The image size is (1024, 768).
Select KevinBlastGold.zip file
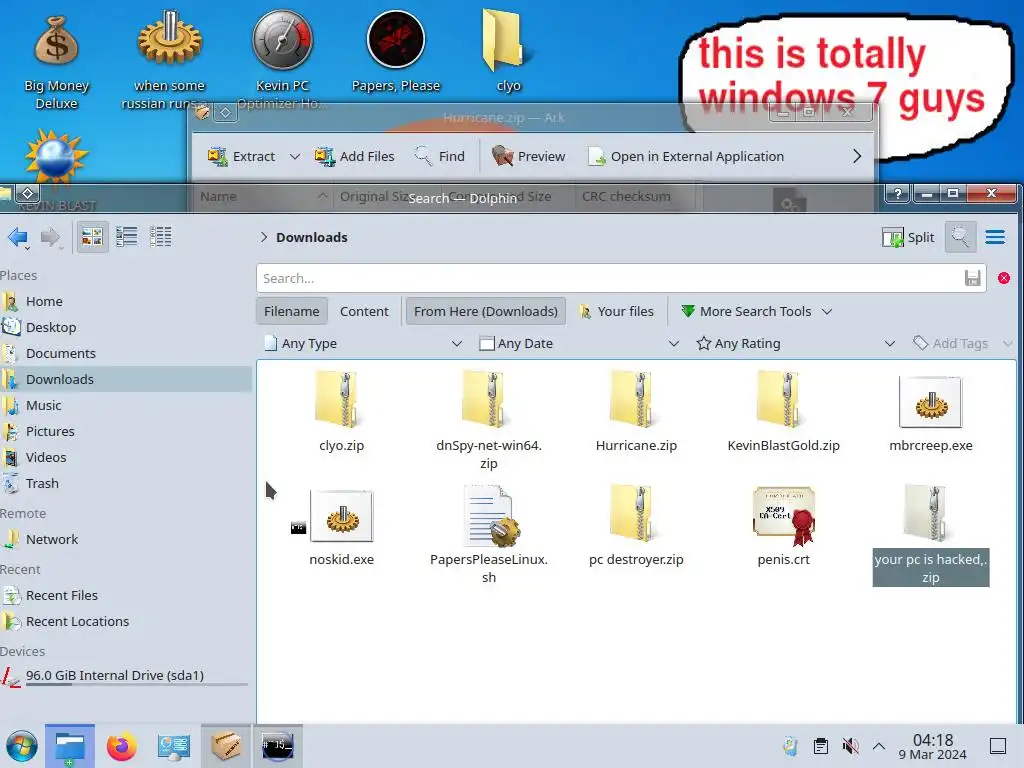[783, 411]
